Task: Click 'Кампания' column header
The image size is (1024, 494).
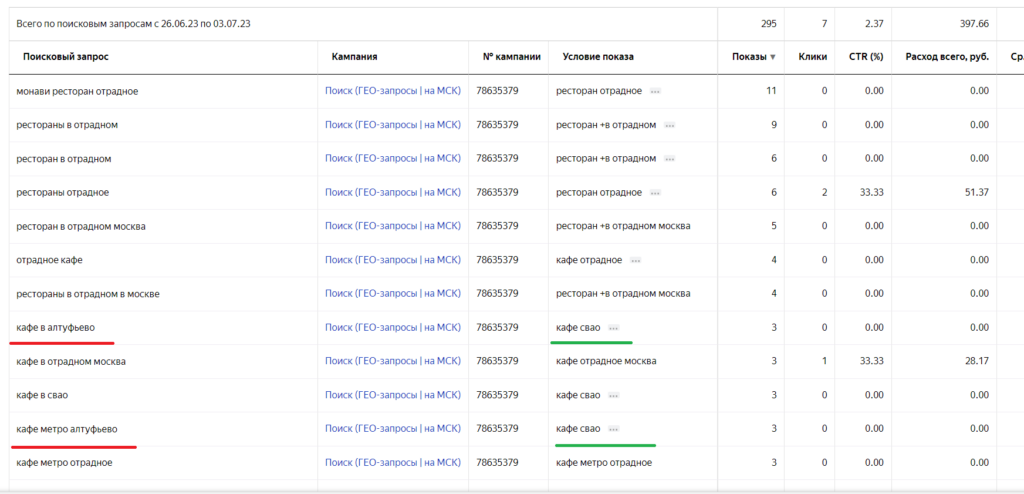Action: tap(354, 57)
